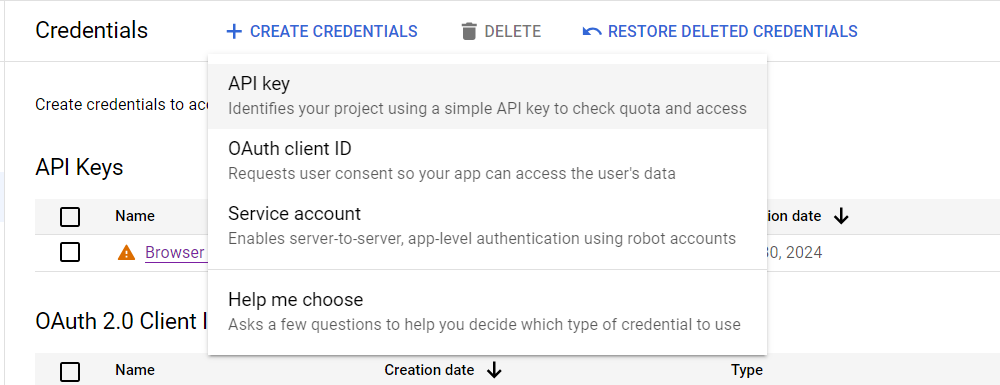
Task: Tick the API Keys header select-all checkbox
Action: coord(70,217)
